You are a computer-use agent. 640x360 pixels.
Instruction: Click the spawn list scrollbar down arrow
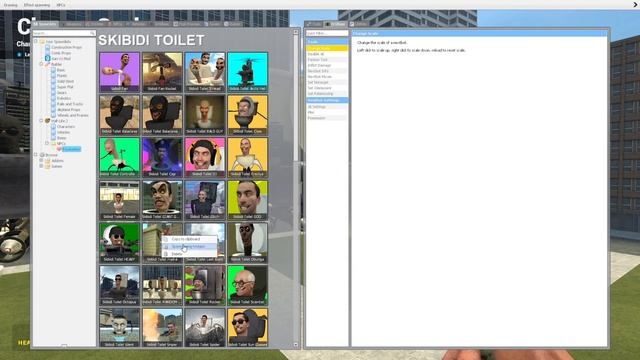(296, 345)
